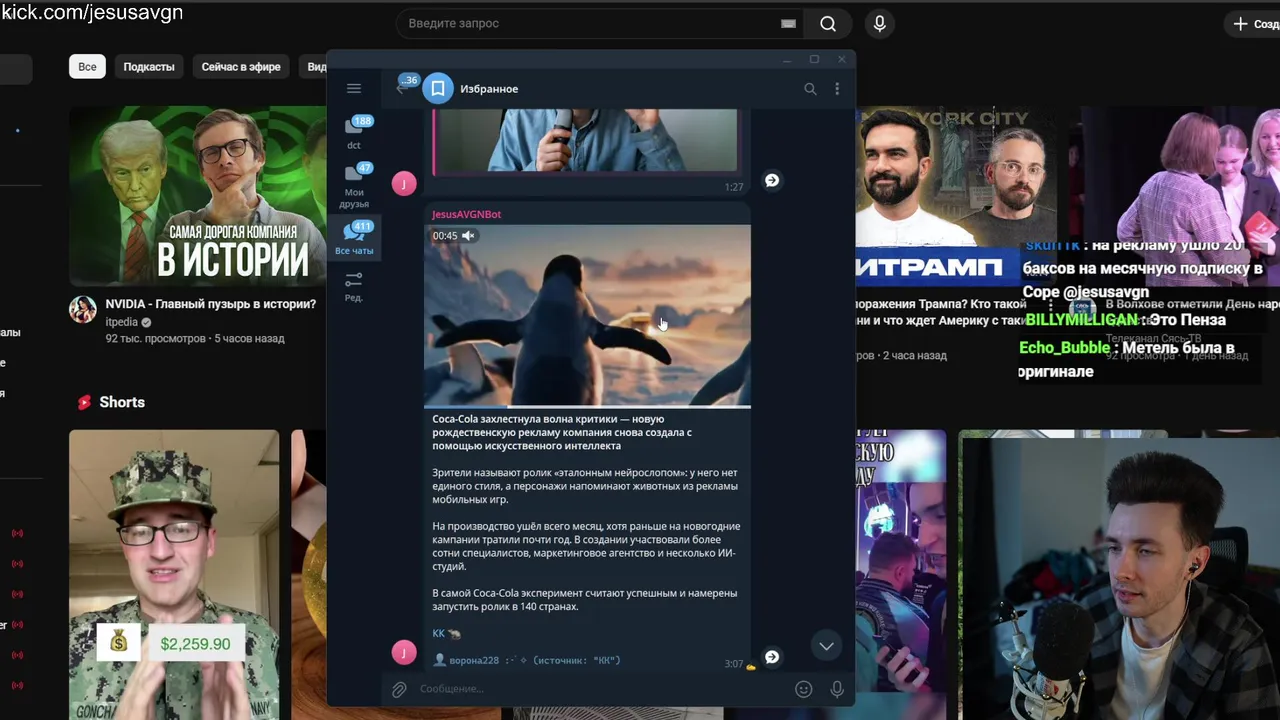Open the three-dot chat options menu
This screenshot has width=1280, height=720.
tap(837, 89)
